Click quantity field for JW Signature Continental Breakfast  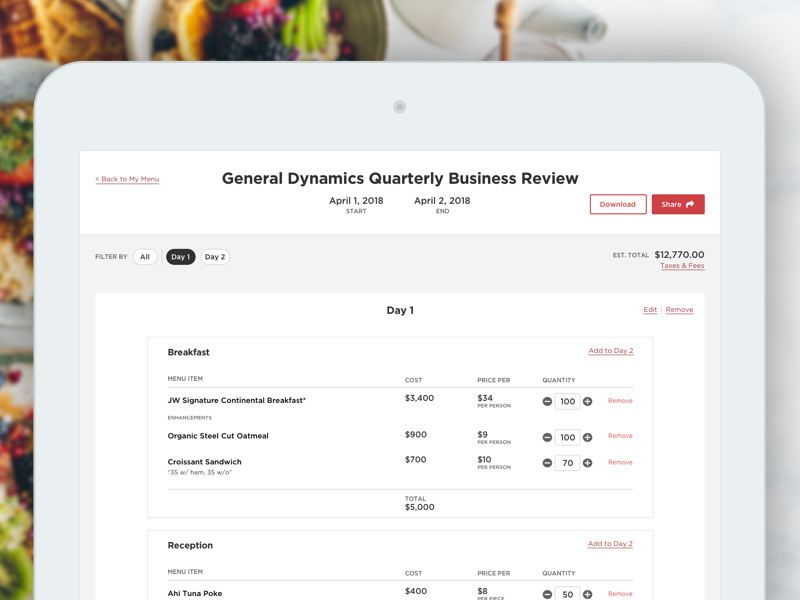point(567,402)
